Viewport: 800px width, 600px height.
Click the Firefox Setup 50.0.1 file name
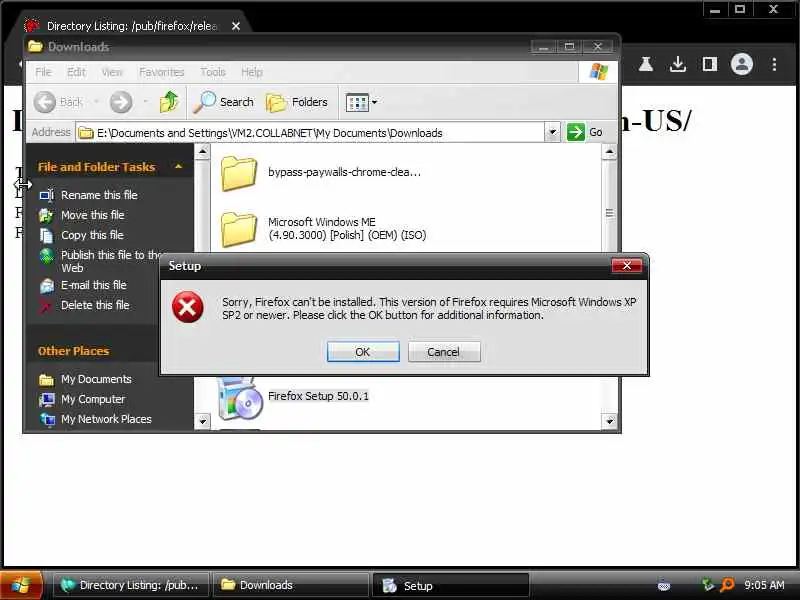click(x=318, y=396)
